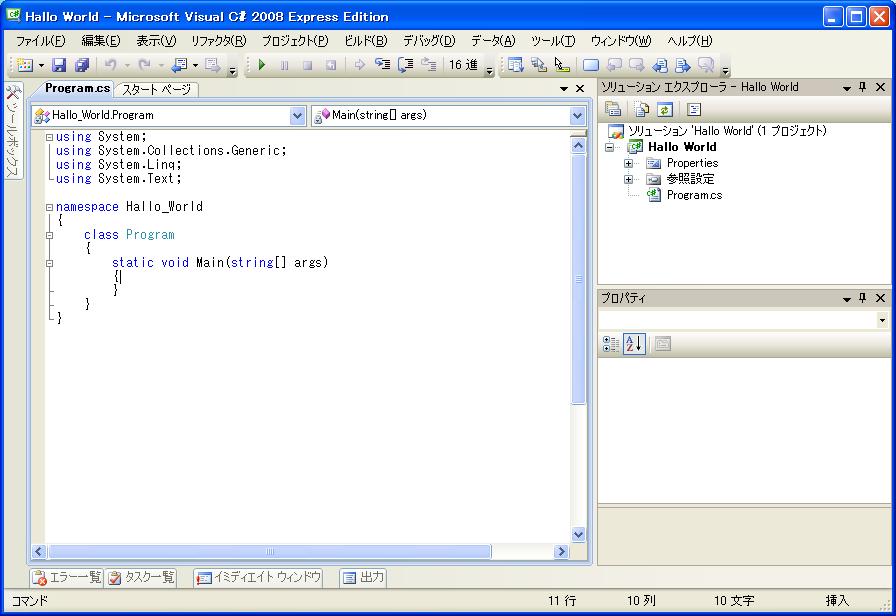Image resolution: width=896 pixels, height=616 pixels.
Task: Open the Main(string[] args) members dropdown
Action: point(577,115)
